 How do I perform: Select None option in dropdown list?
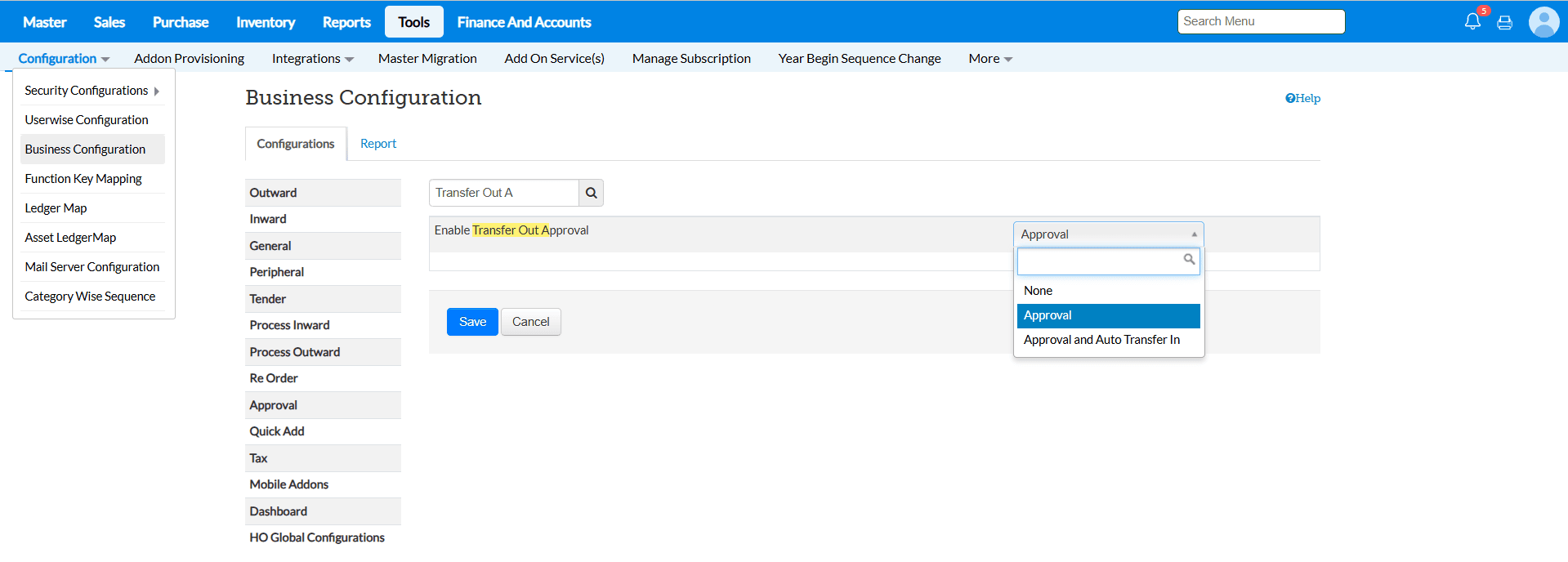coord(1038,291)
